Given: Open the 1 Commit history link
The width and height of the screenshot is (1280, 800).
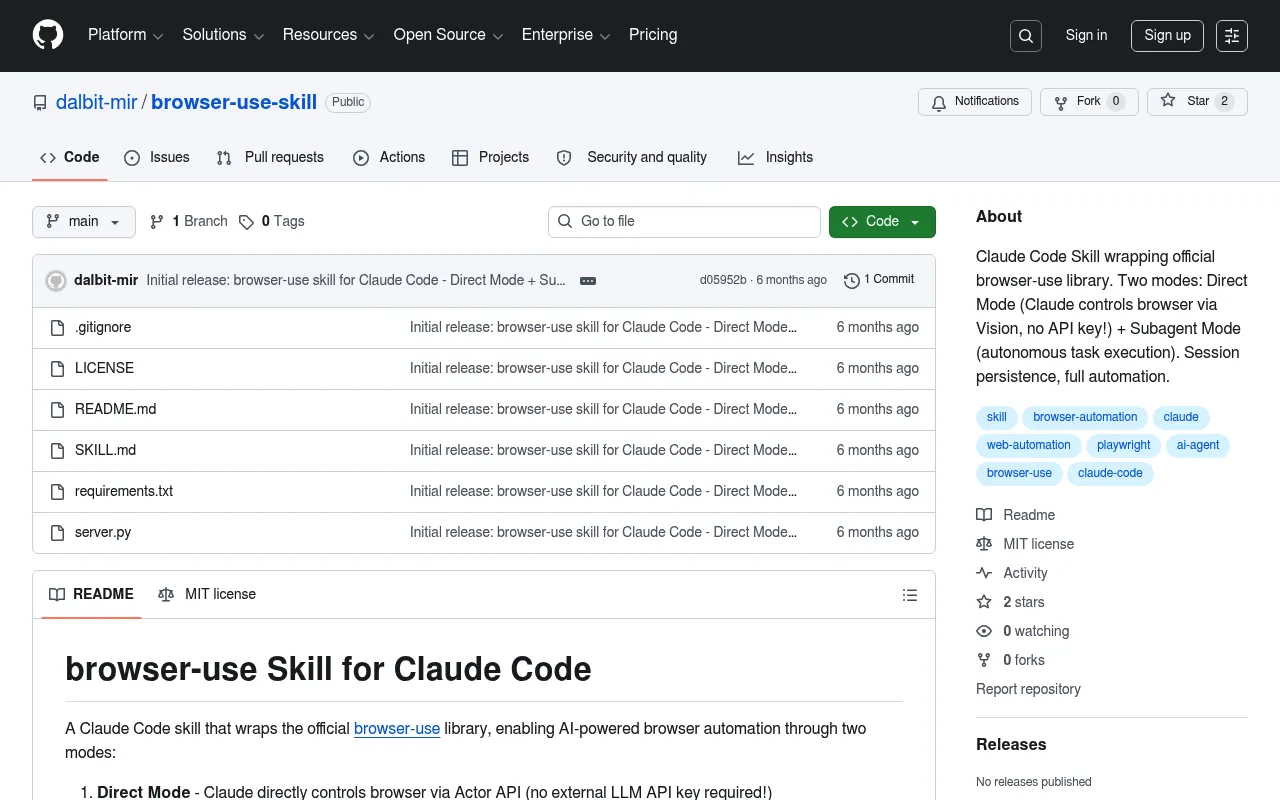Looking at the screenshot, I should tap(879, 280).
